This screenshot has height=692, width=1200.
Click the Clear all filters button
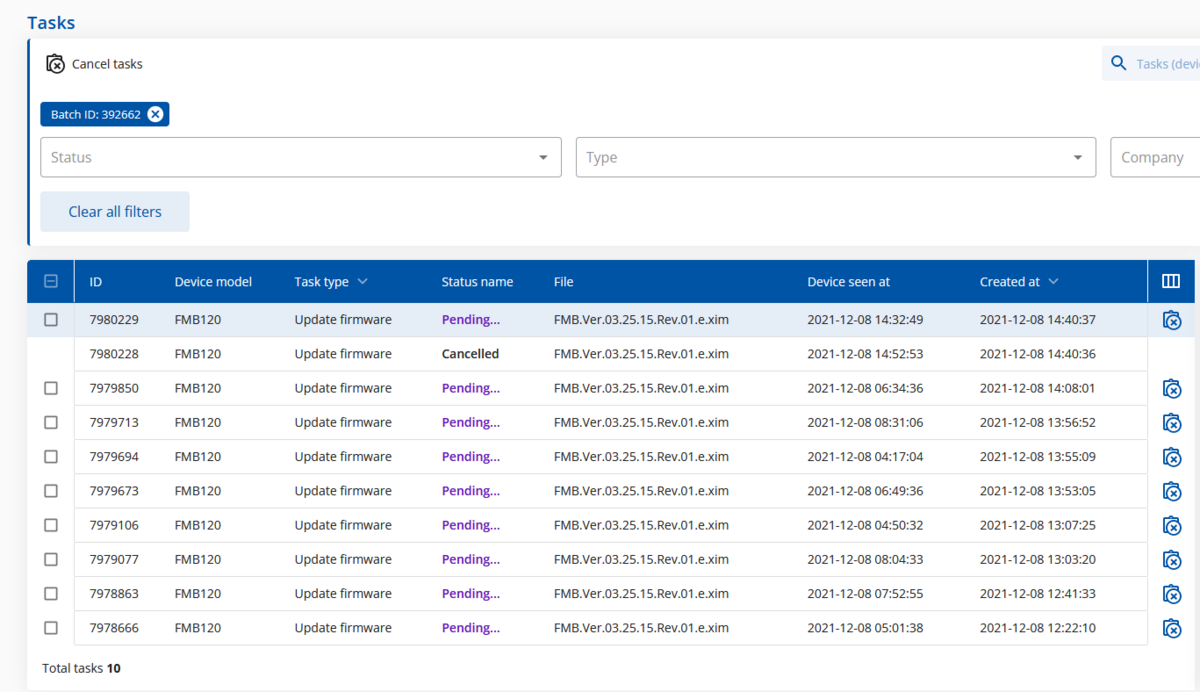[114, 211]
